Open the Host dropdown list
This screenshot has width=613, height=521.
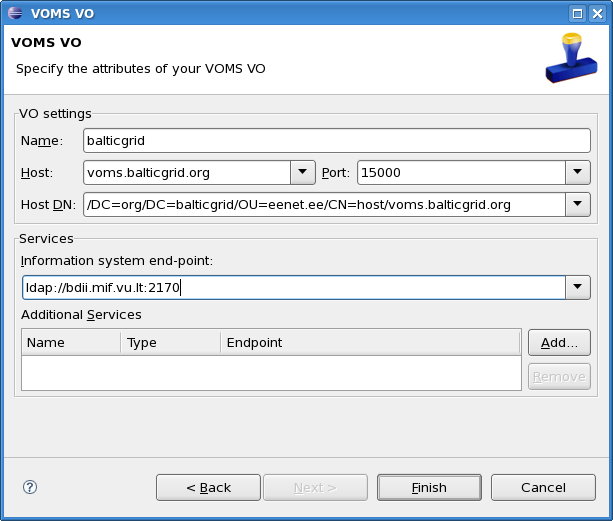303,172
